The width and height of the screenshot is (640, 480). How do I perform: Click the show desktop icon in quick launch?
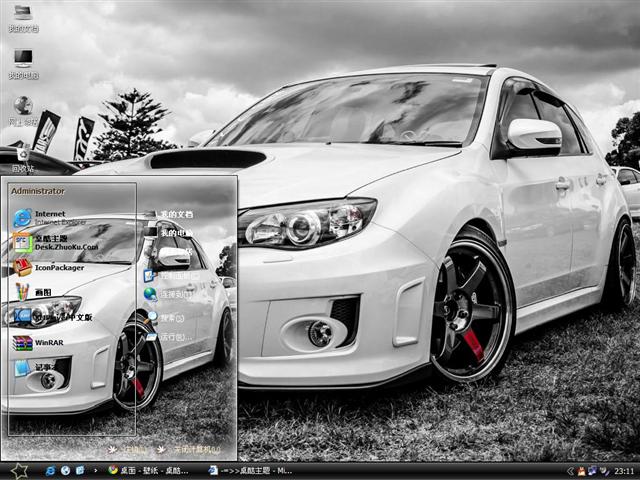point(80,471)
